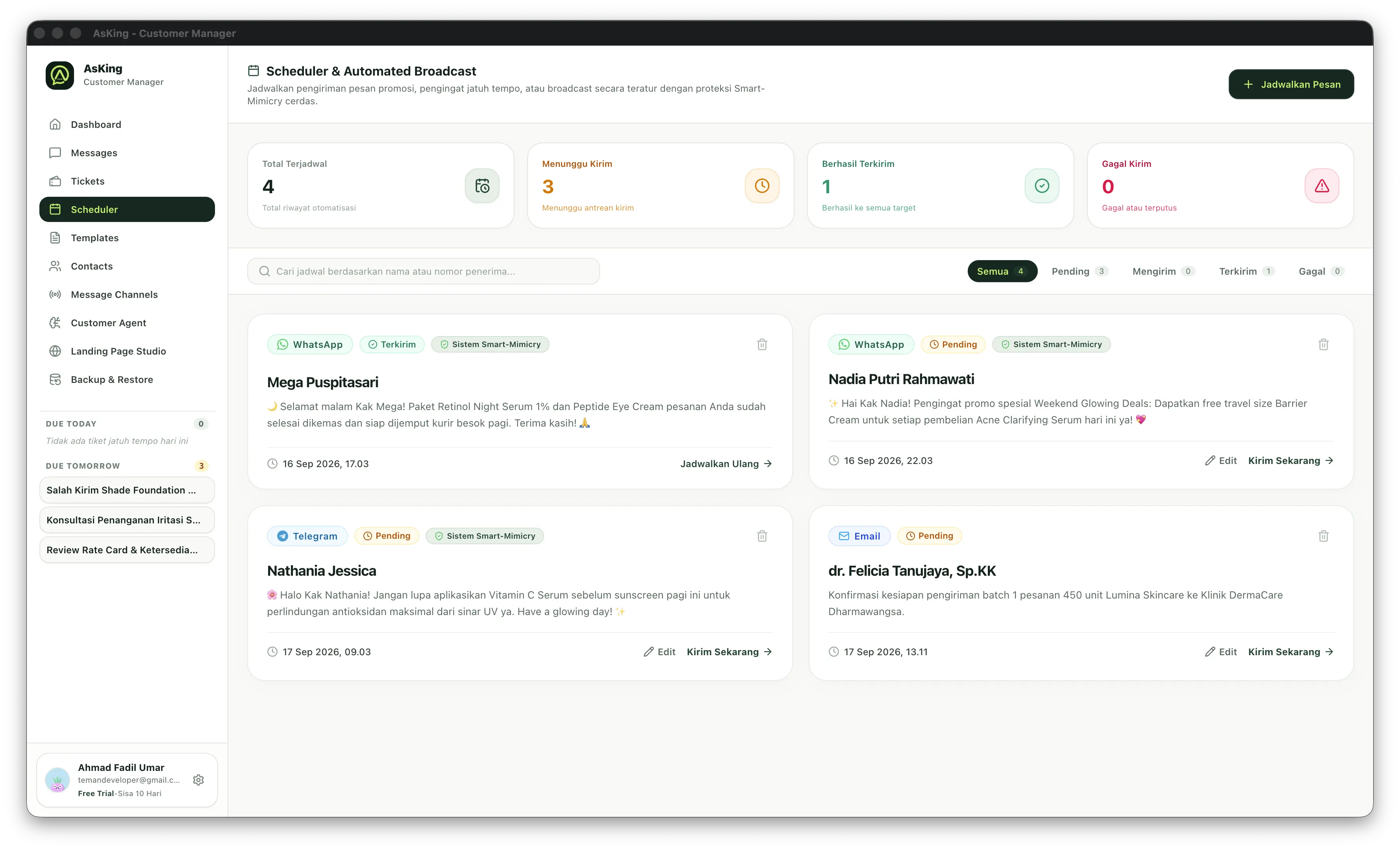The width and height of the screenshot is (1400, 850).
Task: Click the Gagal Kirim warning triangle icon
Action: point(1322,186)
